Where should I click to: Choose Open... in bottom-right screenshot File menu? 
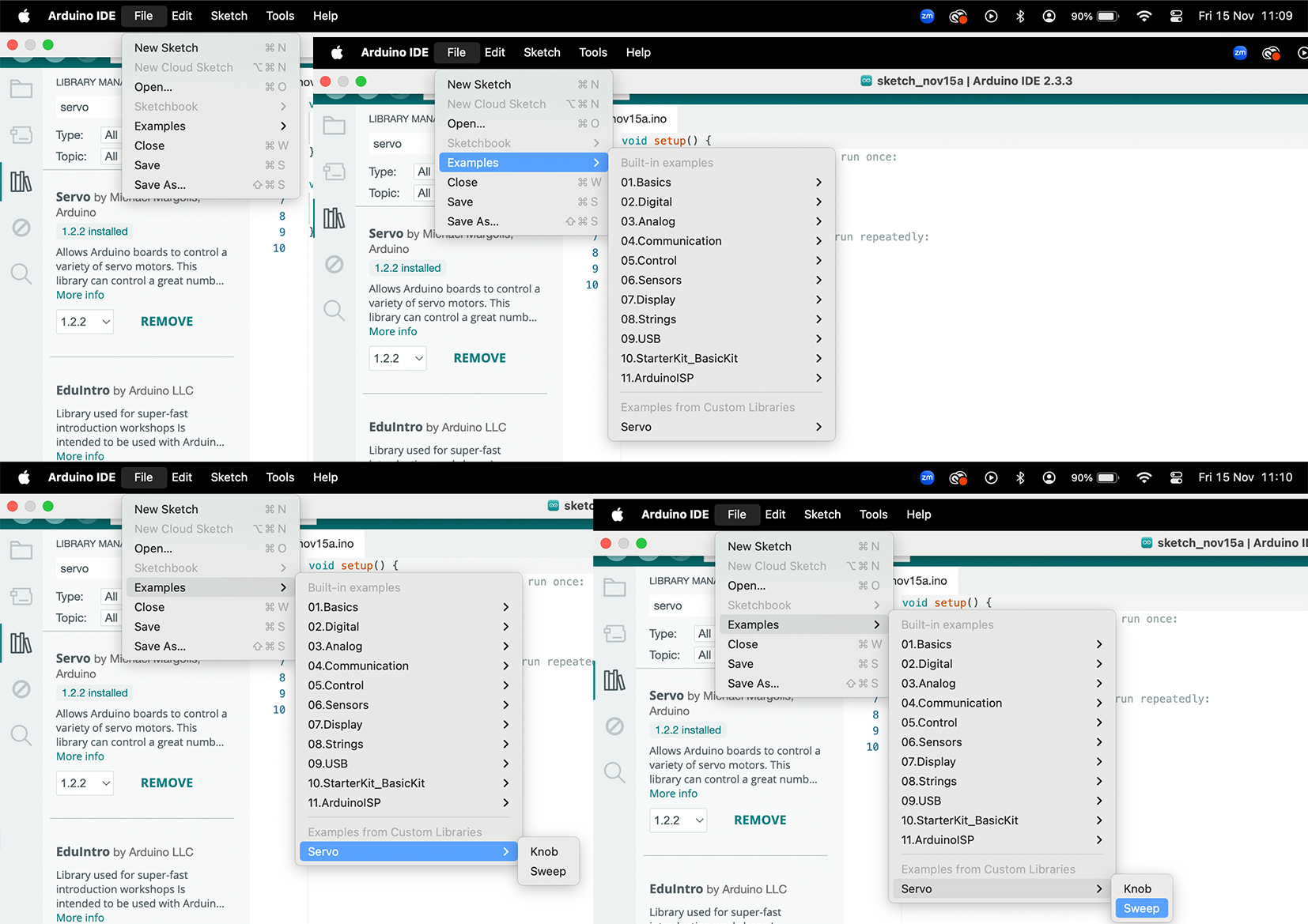803,586
